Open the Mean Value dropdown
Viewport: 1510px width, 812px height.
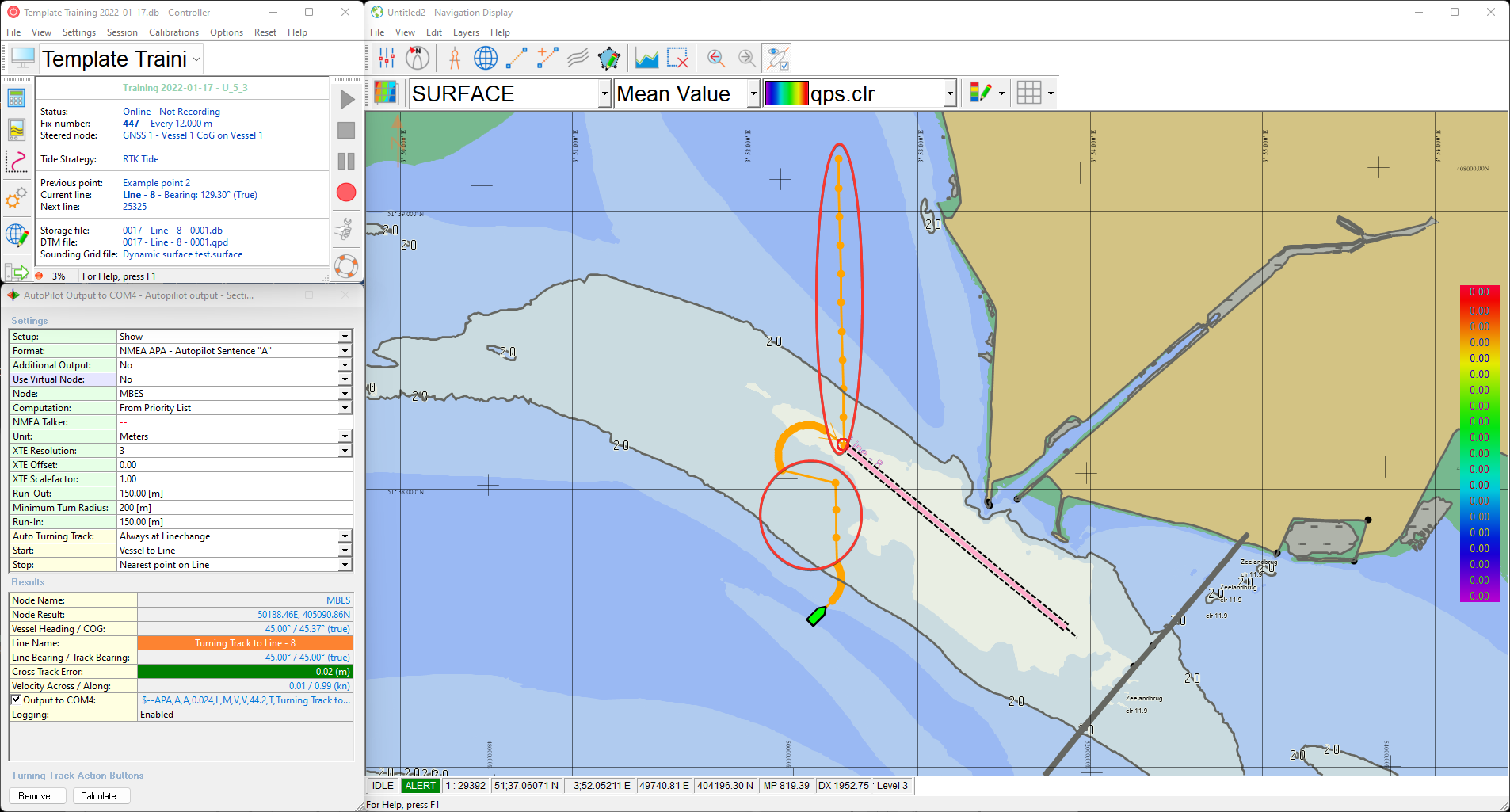[x=753, y=93]
